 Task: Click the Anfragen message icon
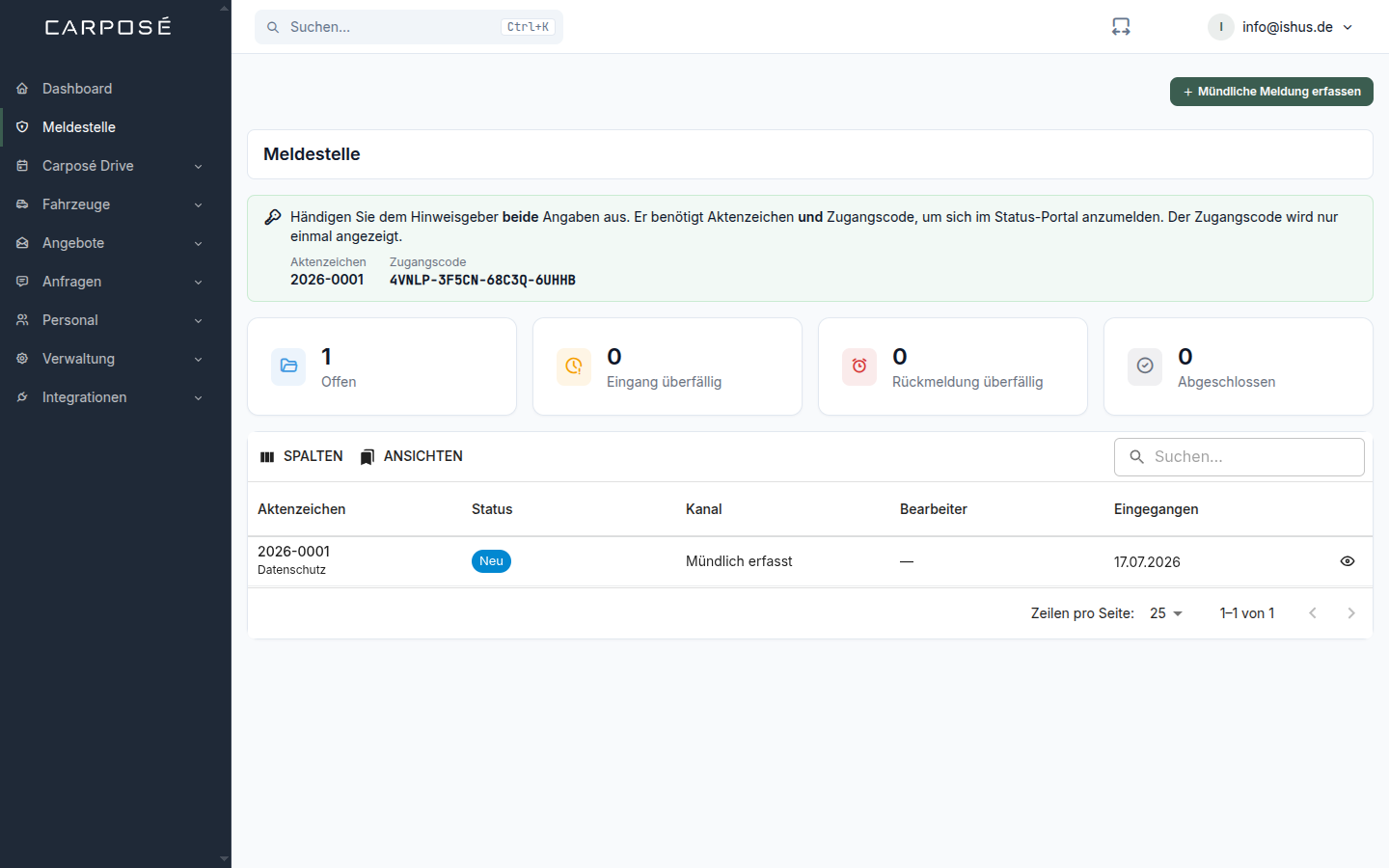click(x=22, y=282)
